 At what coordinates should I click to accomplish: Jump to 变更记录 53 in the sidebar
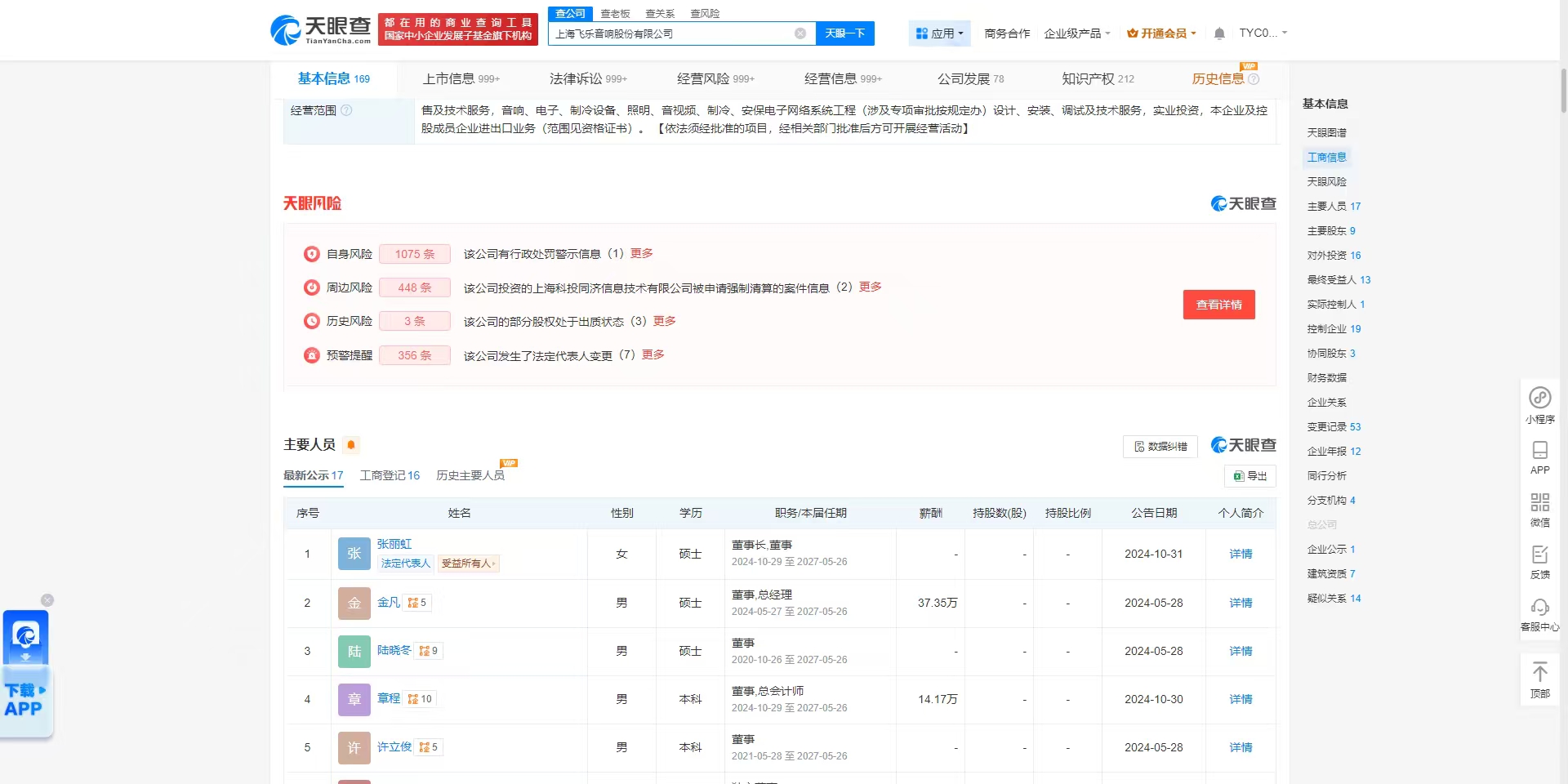click(1334, 427)
